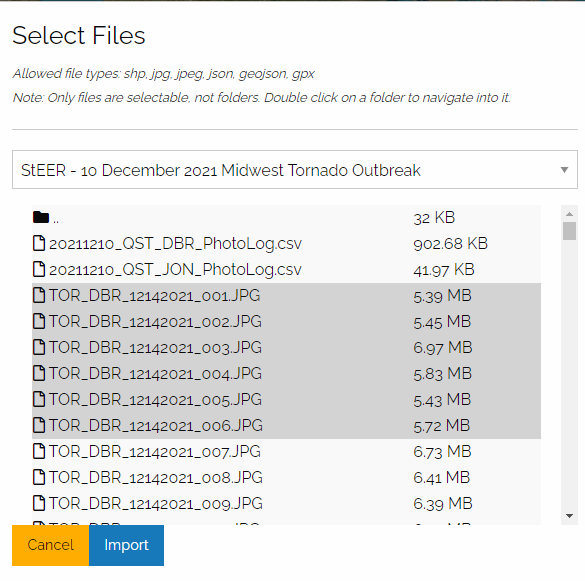Click file icon of TOR_DBR_12142021_003.JPG
The height and width of the screenshot is (581, 585).
[39, 347]
